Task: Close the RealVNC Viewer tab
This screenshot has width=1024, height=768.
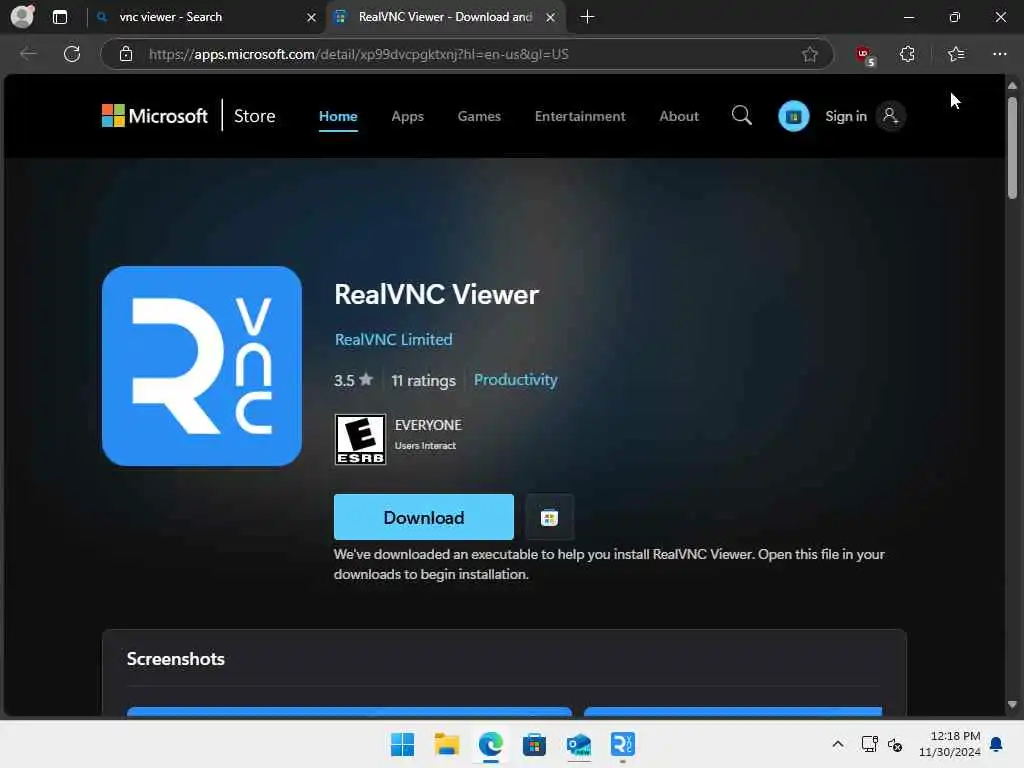Action: click(551, 17)
